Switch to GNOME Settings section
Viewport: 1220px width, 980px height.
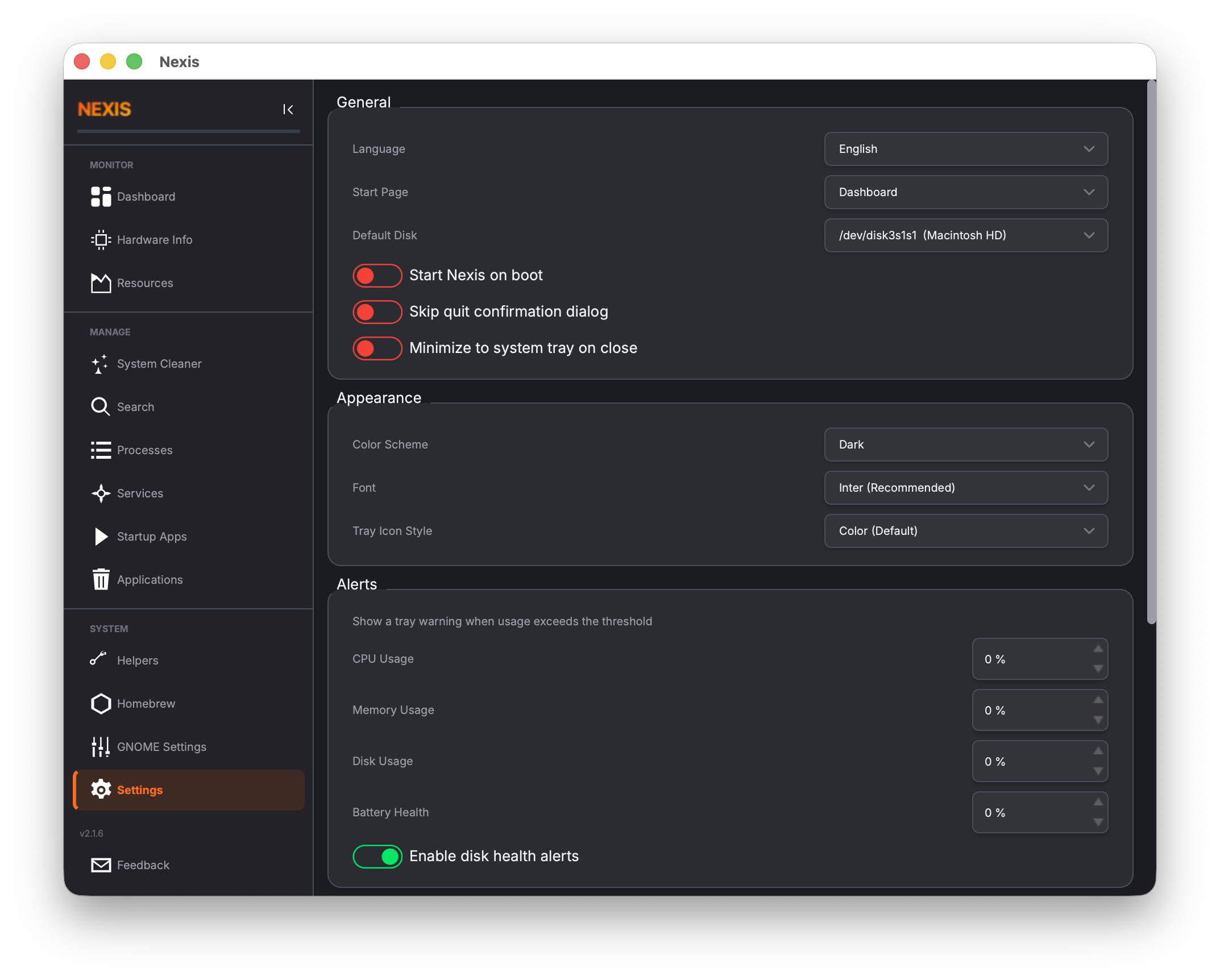(161, 746)
